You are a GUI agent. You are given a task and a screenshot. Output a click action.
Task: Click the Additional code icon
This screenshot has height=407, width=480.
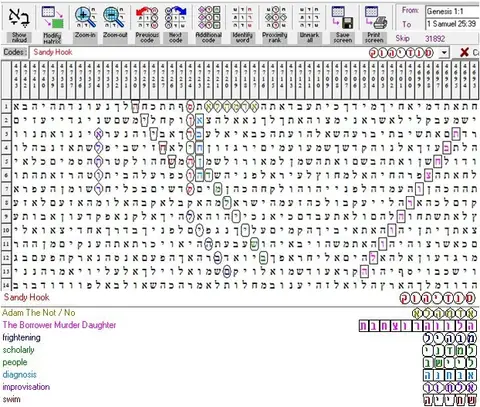209,17
